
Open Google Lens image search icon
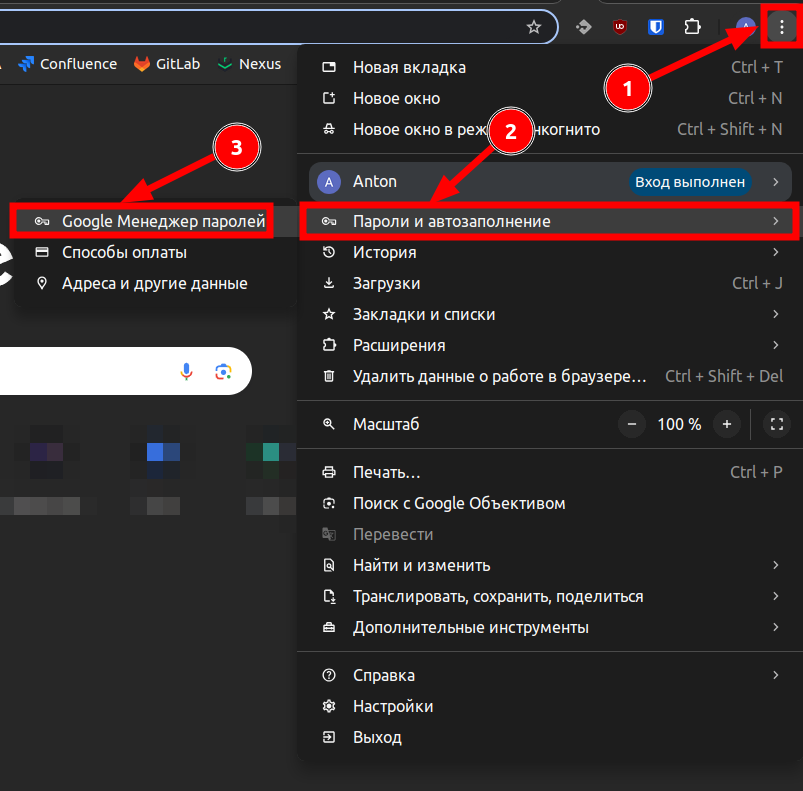click(x=223, y=372)
